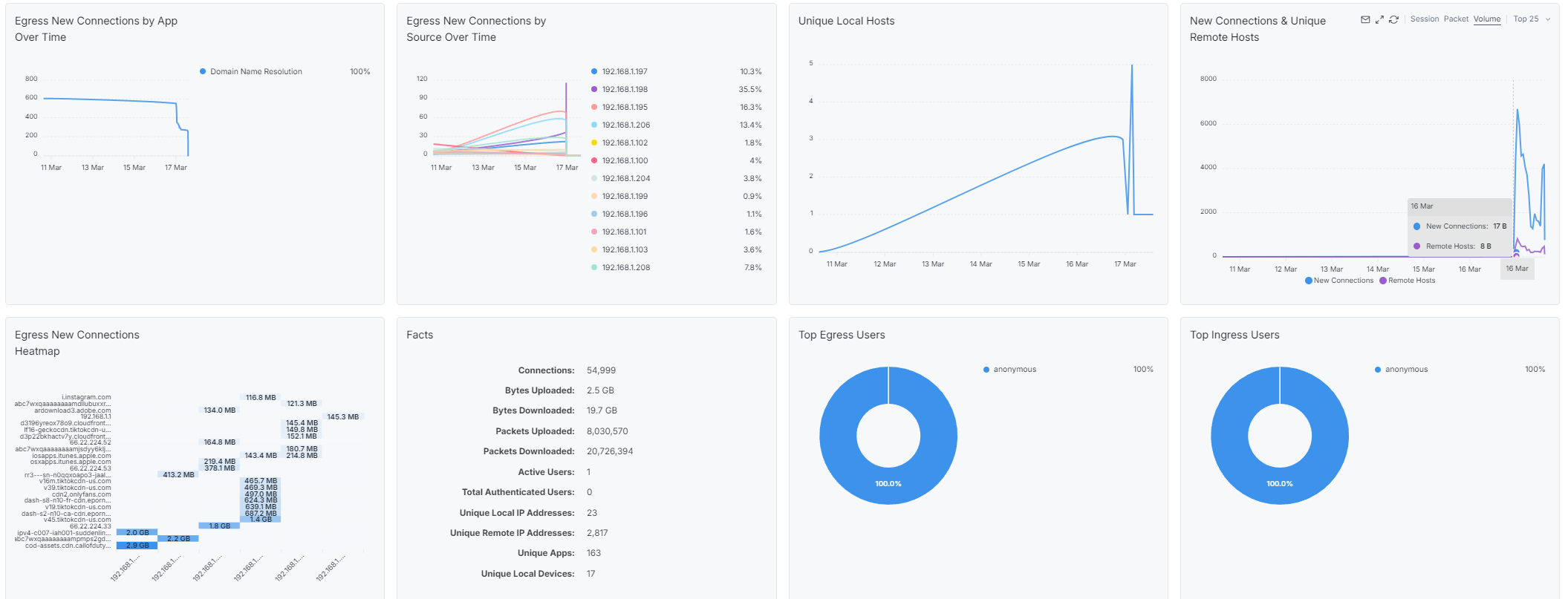Click the 164.8 MB heatmap cell

click(x=219, y=442)
